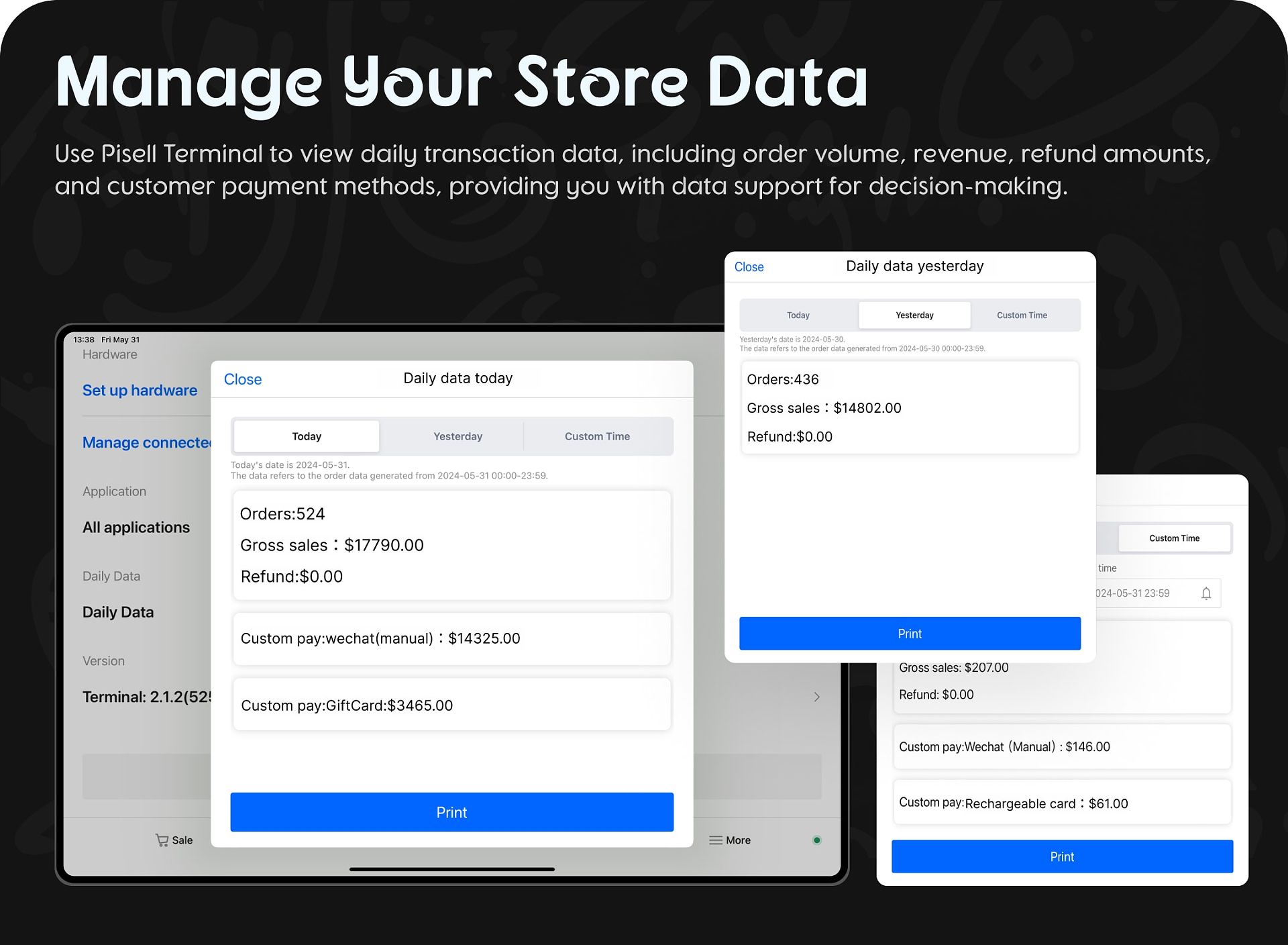1288x945 pixels.
Task: Click the Daily data yesterday window title
Action: [x=914, y=266]
